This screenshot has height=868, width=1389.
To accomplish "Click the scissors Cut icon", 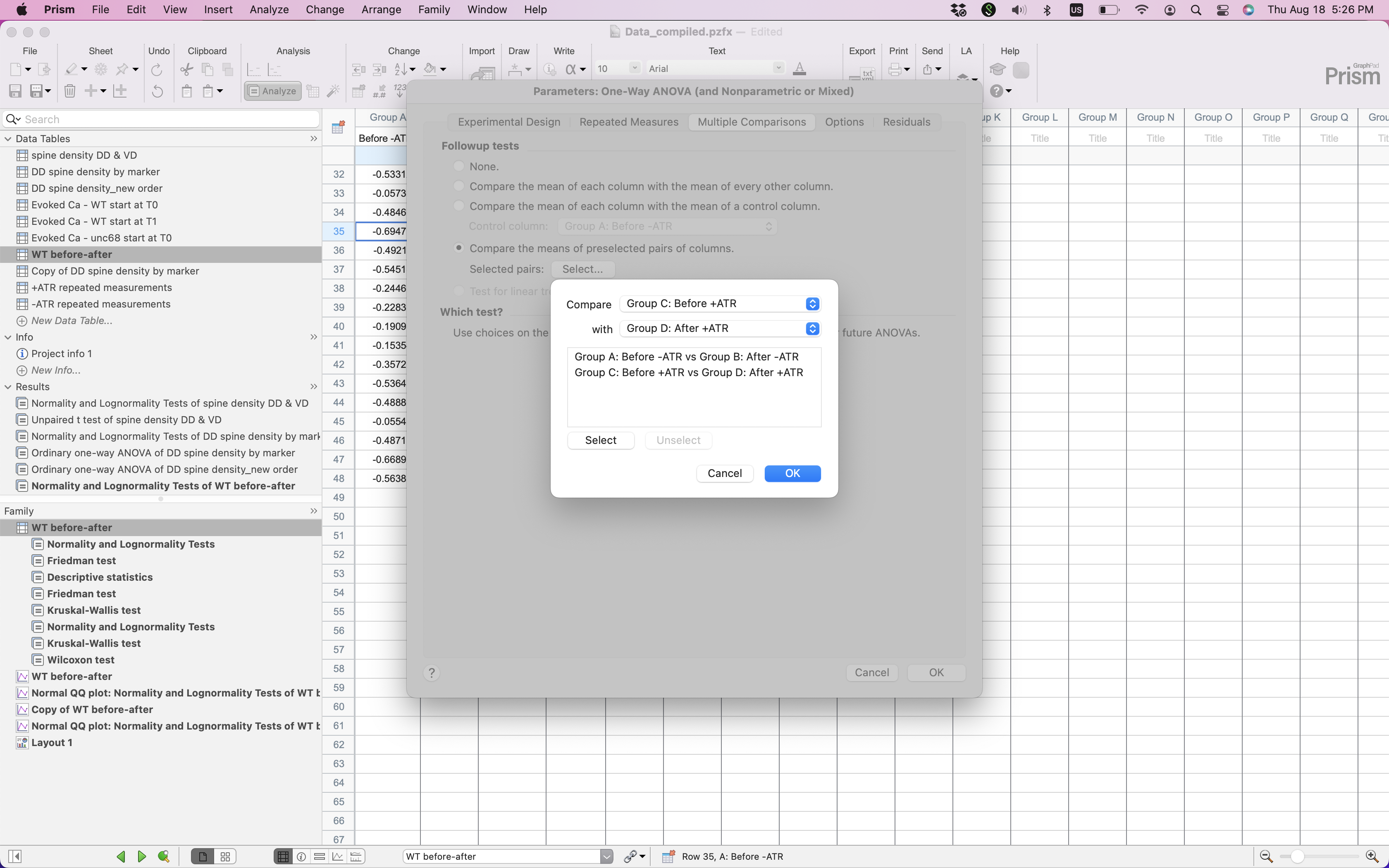I will pos(186,69).
